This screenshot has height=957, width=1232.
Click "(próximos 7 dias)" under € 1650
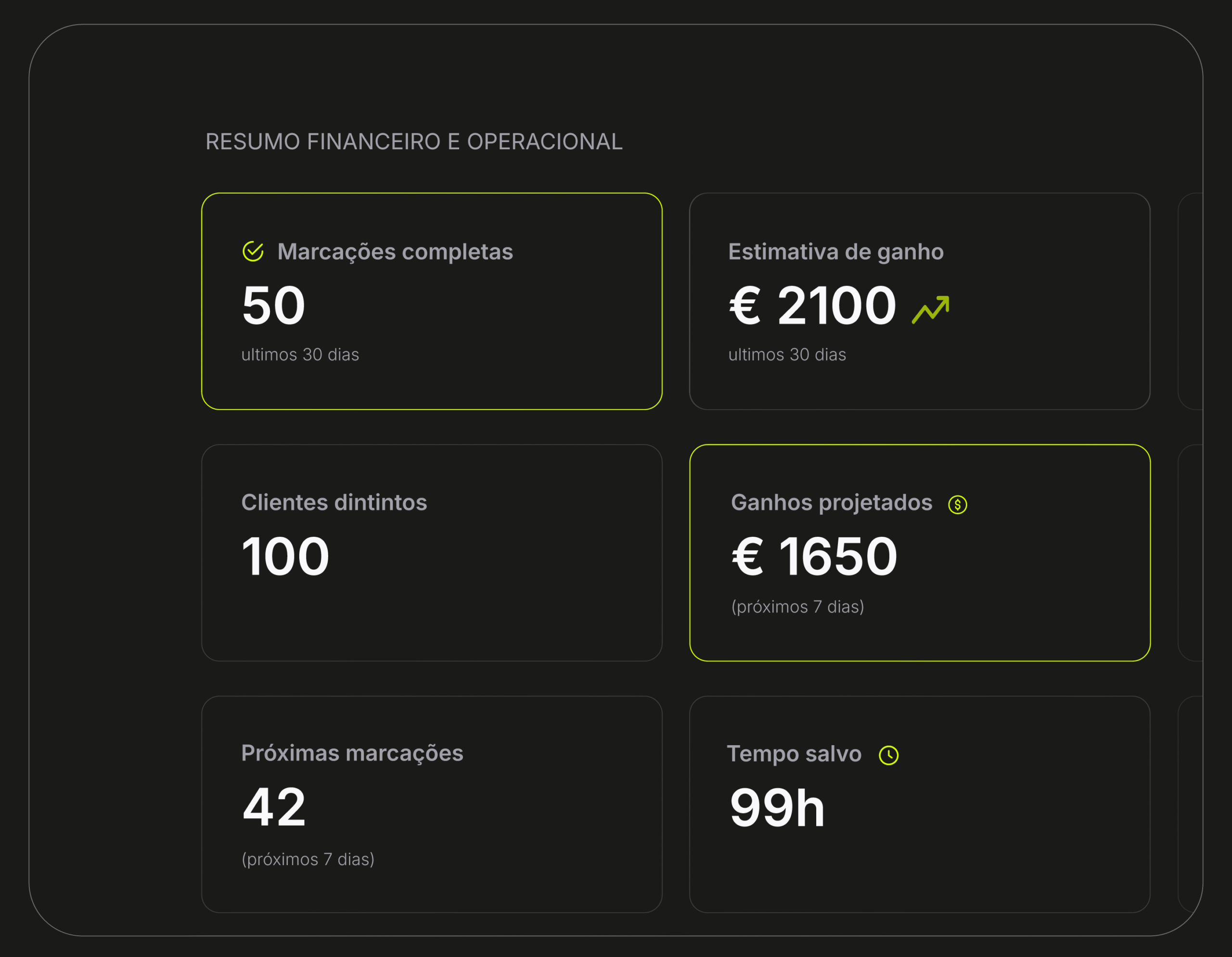(x=797, y=607)
